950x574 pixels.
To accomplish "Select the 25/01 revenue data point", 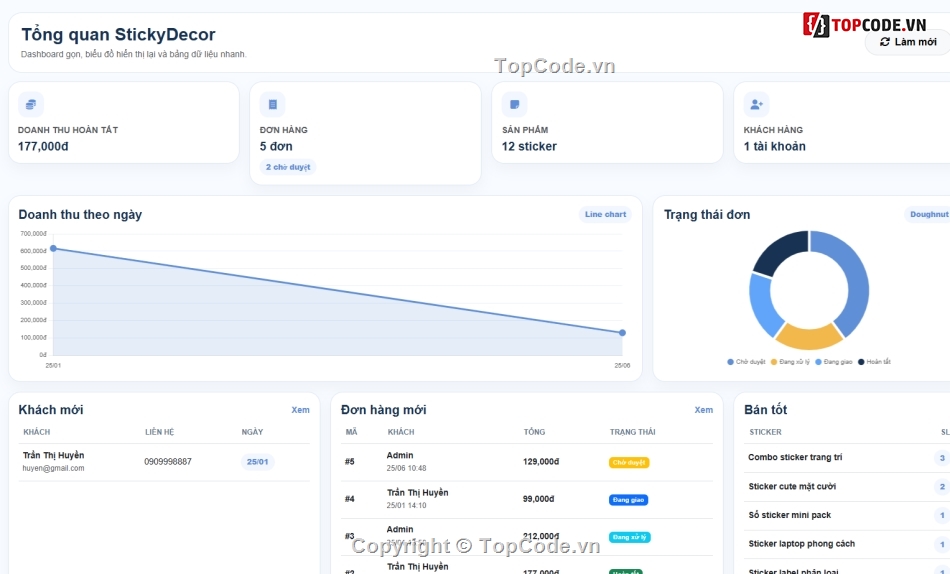I will click(53, 249).
